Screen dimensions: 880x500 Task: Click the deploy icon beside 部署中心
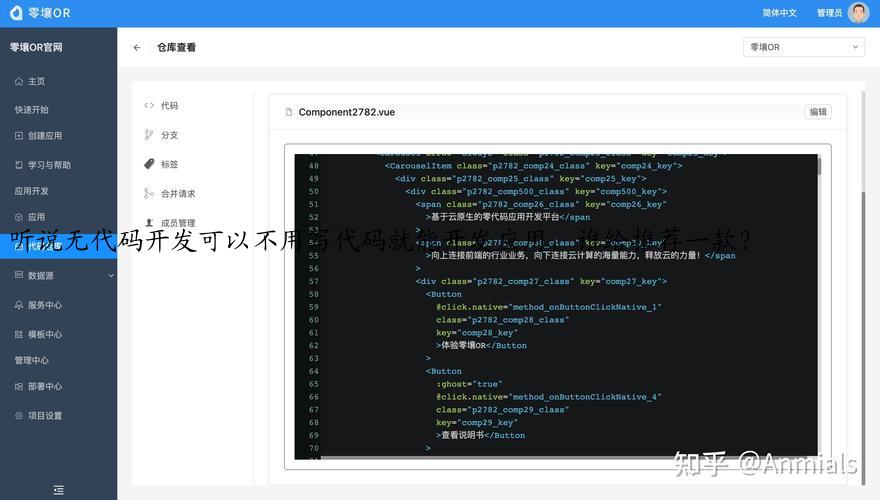[19, 387]
